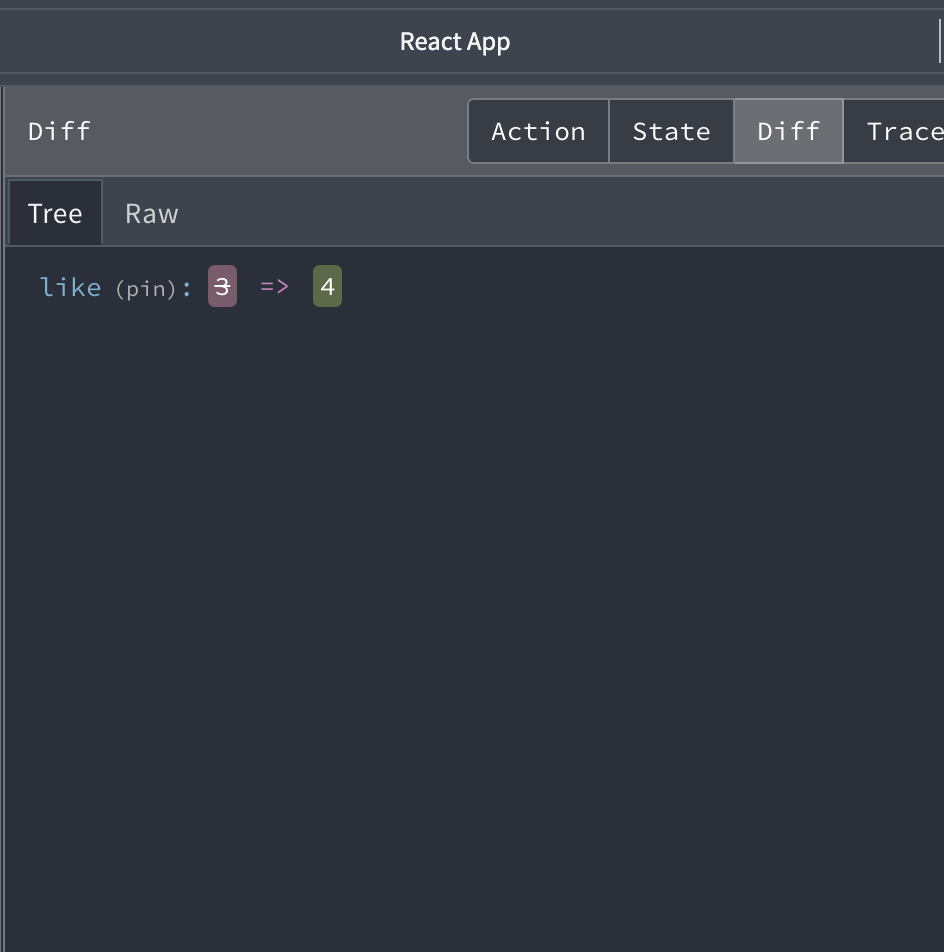Click the React App title
Viewport: 944px width, 952px height.
pos(455,42)
